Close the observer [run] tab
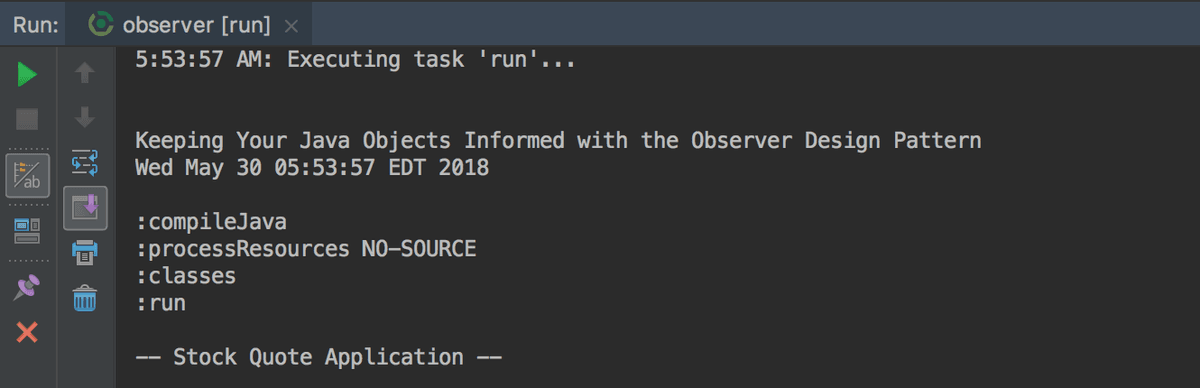Screen dimensions: 1200x388 point(291,24)
